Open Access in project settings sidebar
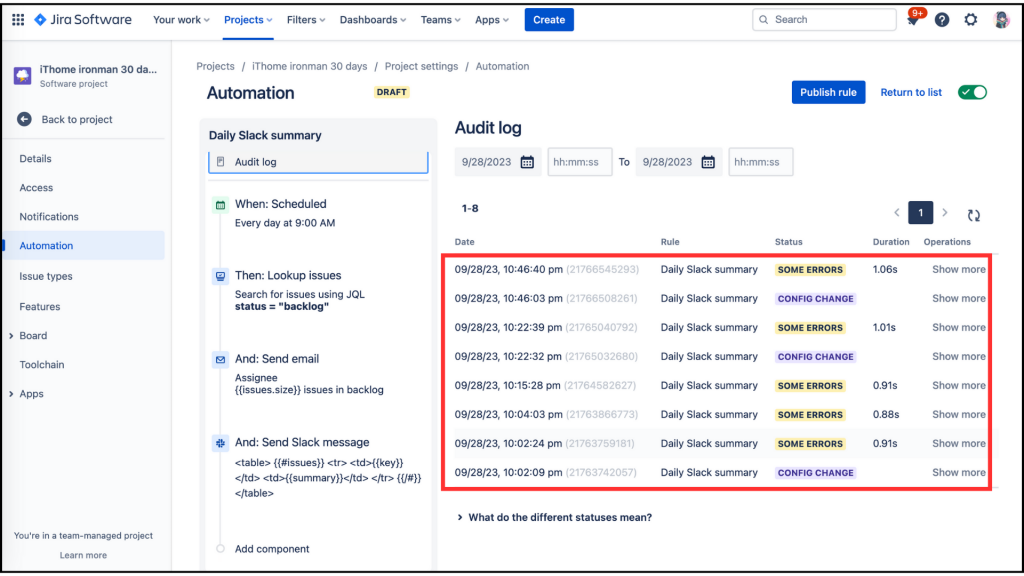Image resolution: width=1024 pixels, height=576 pixels. (x=36, y=187)
